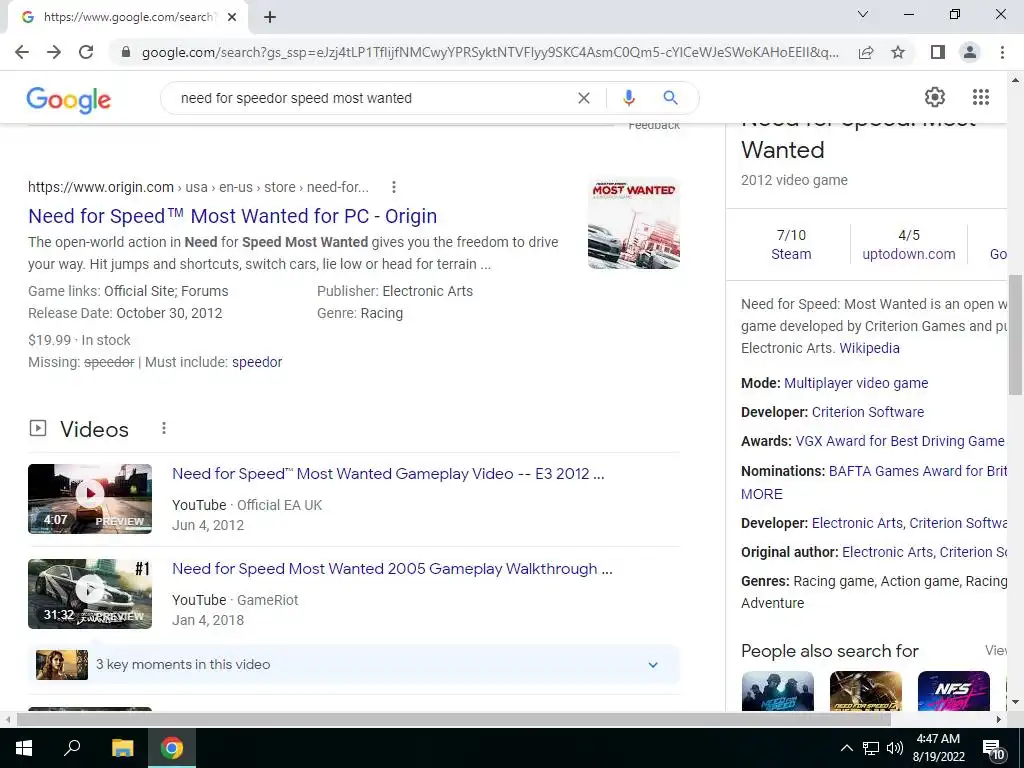
Task: Open 2005 Gameplay Walkthrough video link
Action: coord(392,569)
